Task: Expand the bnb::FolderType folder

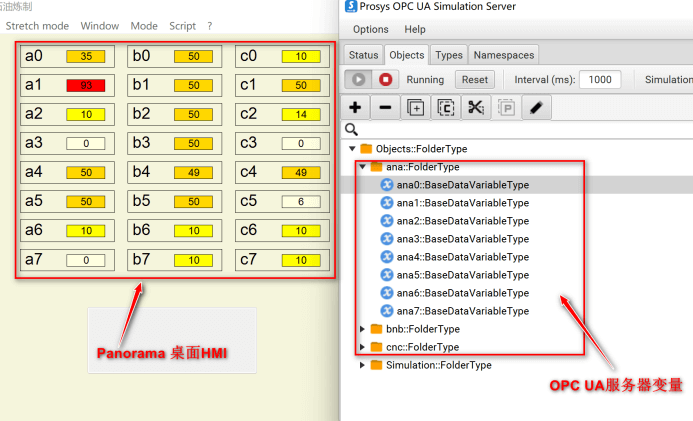Action: tap(362, 329)
